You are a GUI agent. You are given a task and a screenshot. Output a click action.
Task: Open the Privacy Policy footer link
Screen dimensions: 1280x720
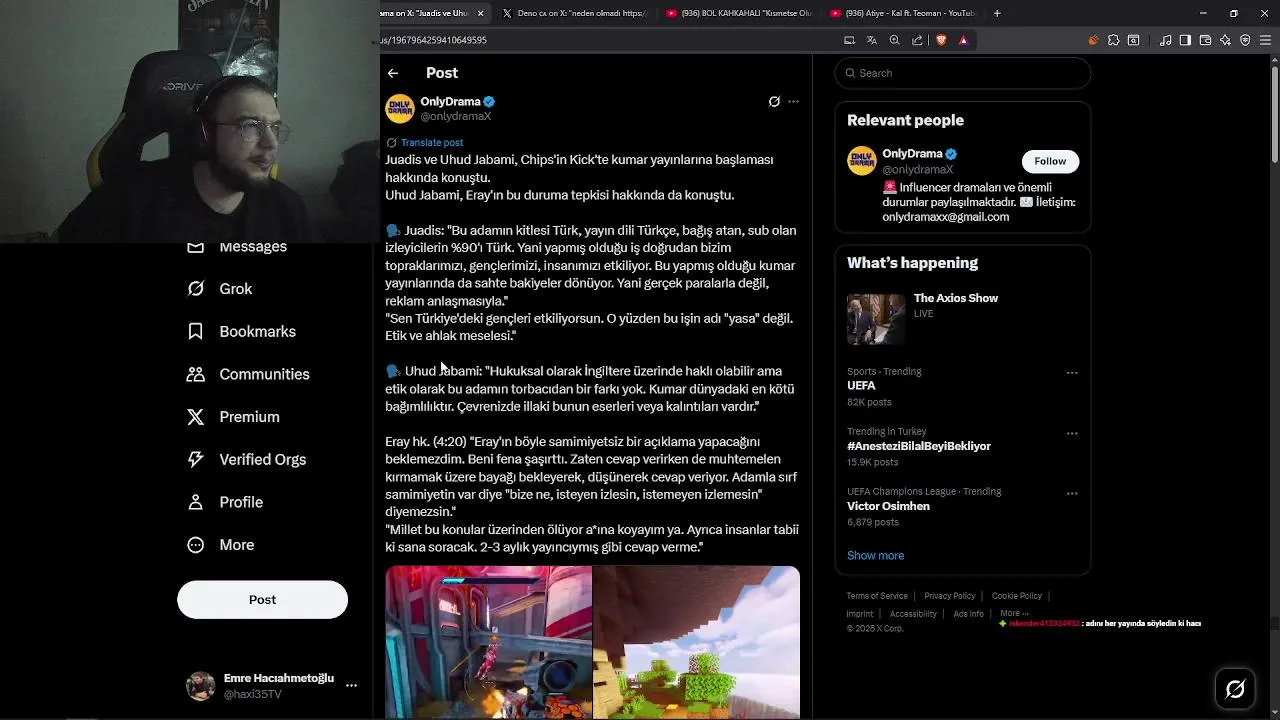pos(949,596)
